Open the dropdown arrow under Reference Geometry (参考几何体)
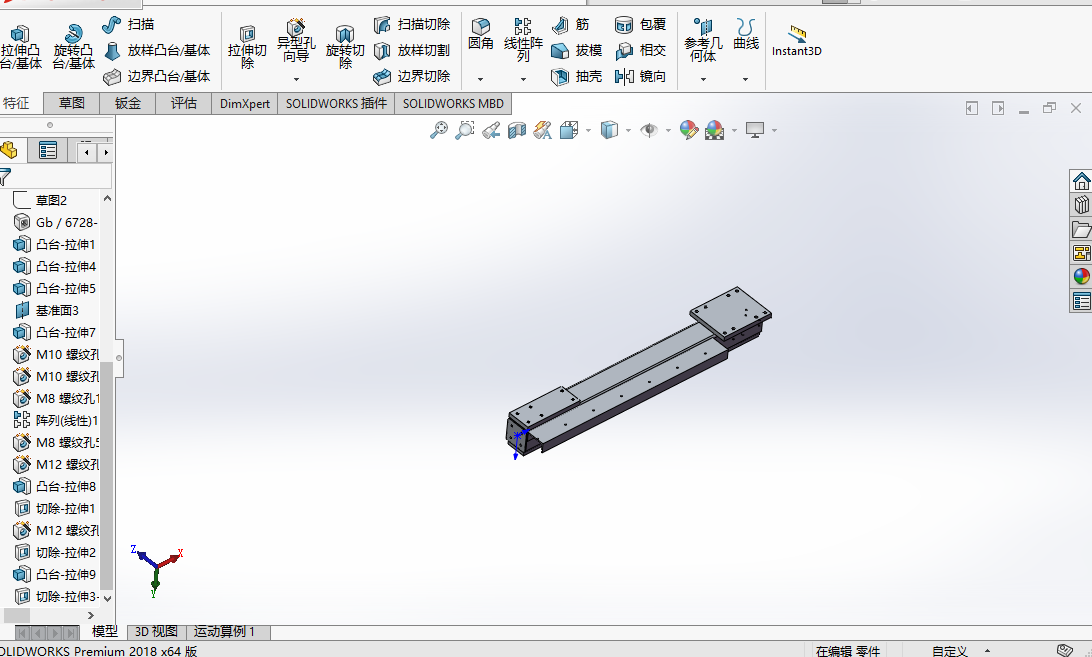The height and width of the screenshot is (657, 1092). (x=703, y=79)
